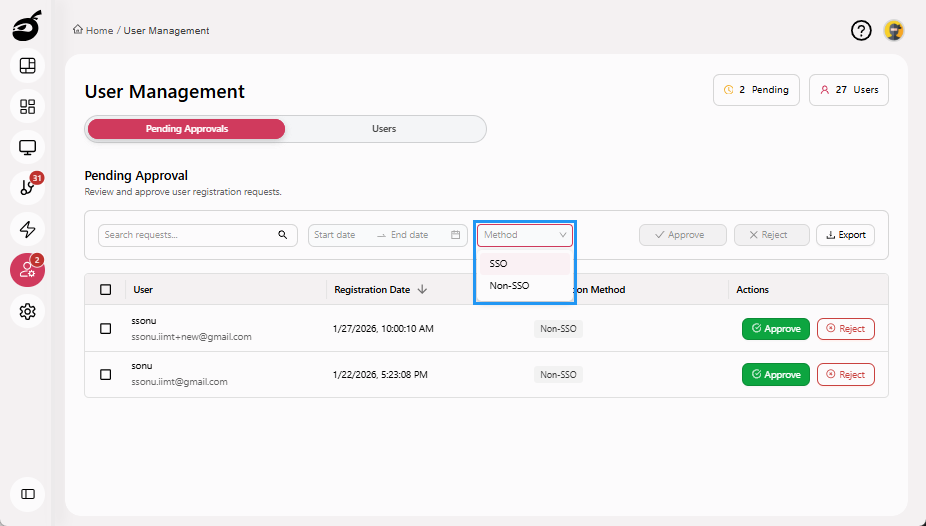Click the Home breadcrumb link

[100, 31]
